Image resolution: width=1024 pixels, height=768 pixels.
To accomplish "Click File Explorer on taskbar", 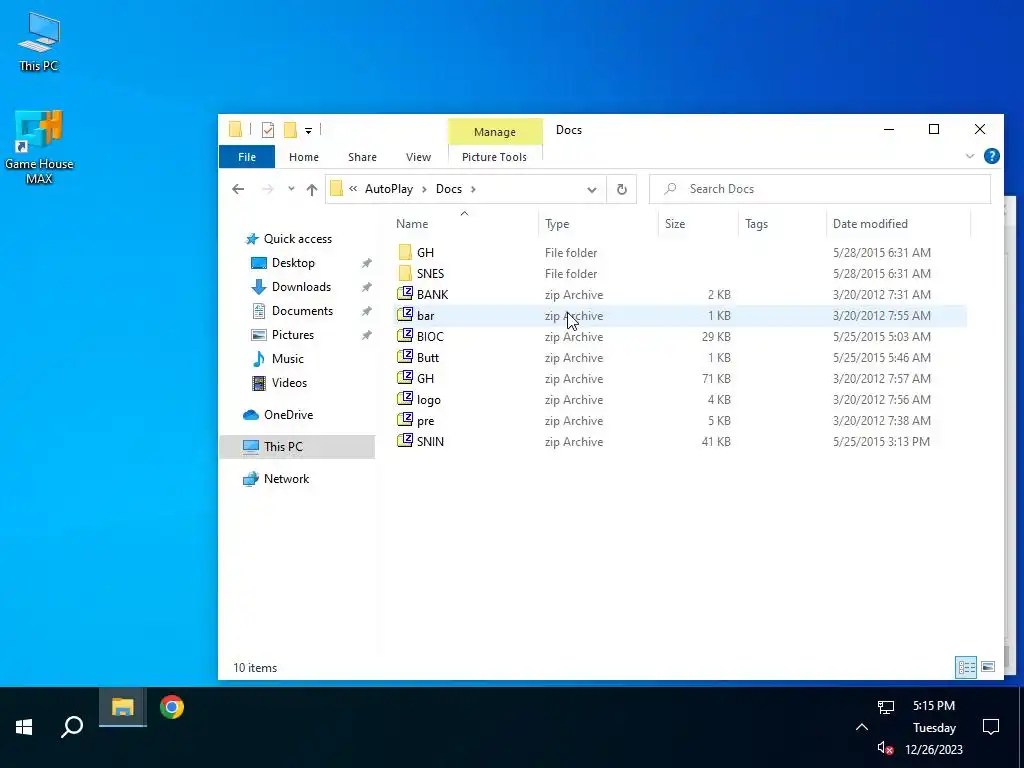I will pos(122,707).
